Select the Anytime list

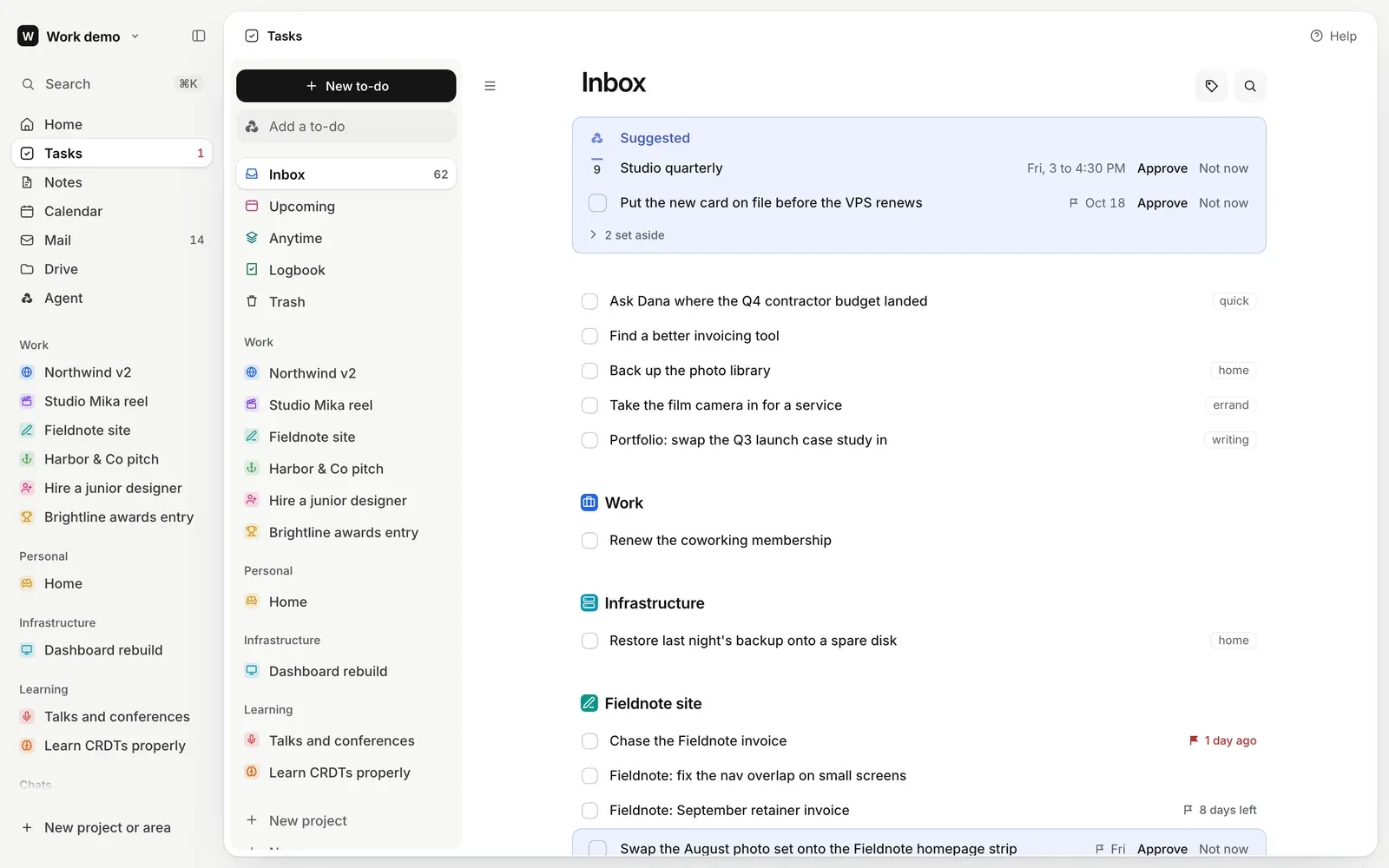pos(346,238)
